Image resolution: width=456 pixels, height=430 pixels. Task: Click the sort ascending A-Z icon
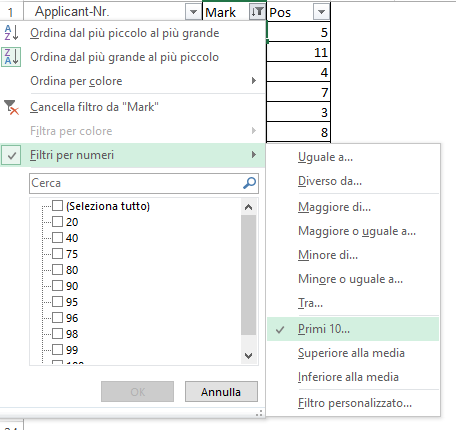pos(11,33)
